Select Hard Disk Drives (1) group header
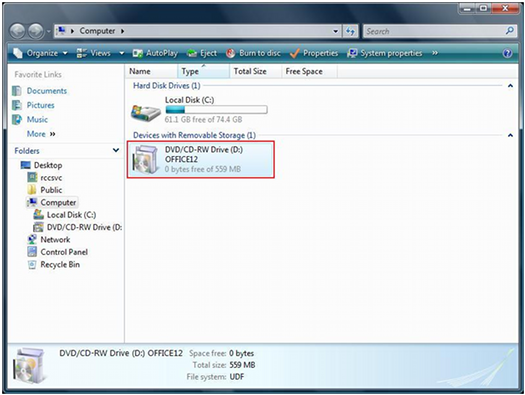Screen dimensions: 525x395 point(166,86)
